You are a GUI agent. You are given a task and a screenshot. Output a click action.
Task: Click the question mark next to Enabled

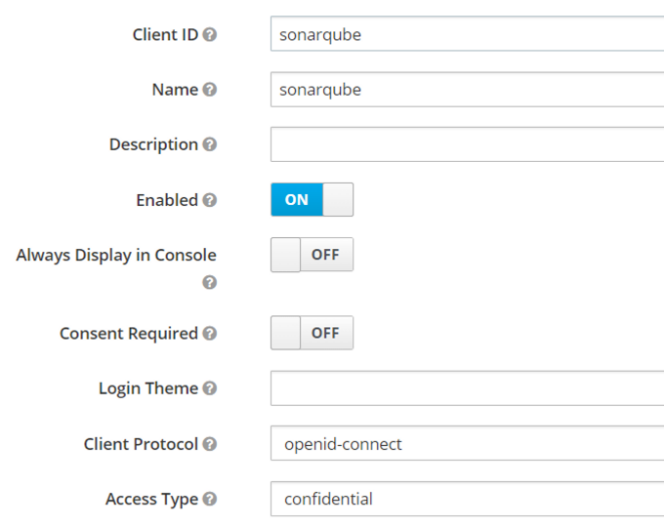click(x=210, y=200)
